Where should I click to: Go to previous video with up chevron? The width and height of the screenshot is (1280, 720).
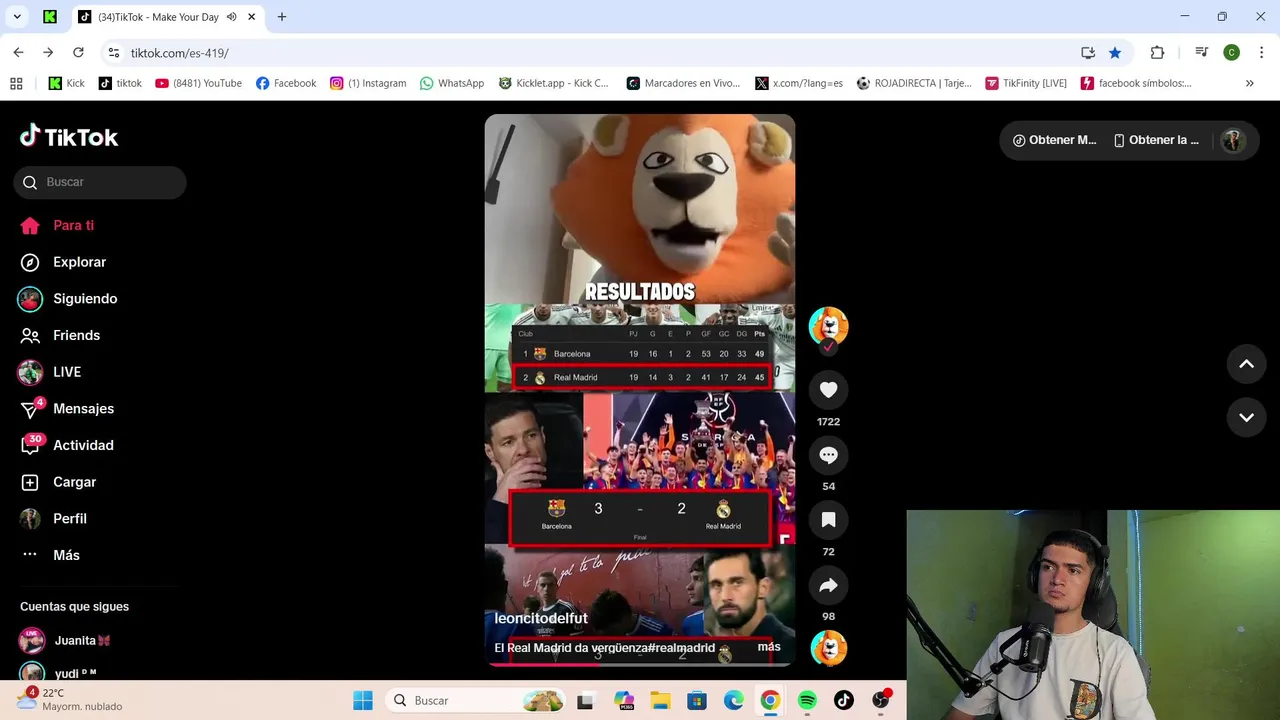(1246, 364)
